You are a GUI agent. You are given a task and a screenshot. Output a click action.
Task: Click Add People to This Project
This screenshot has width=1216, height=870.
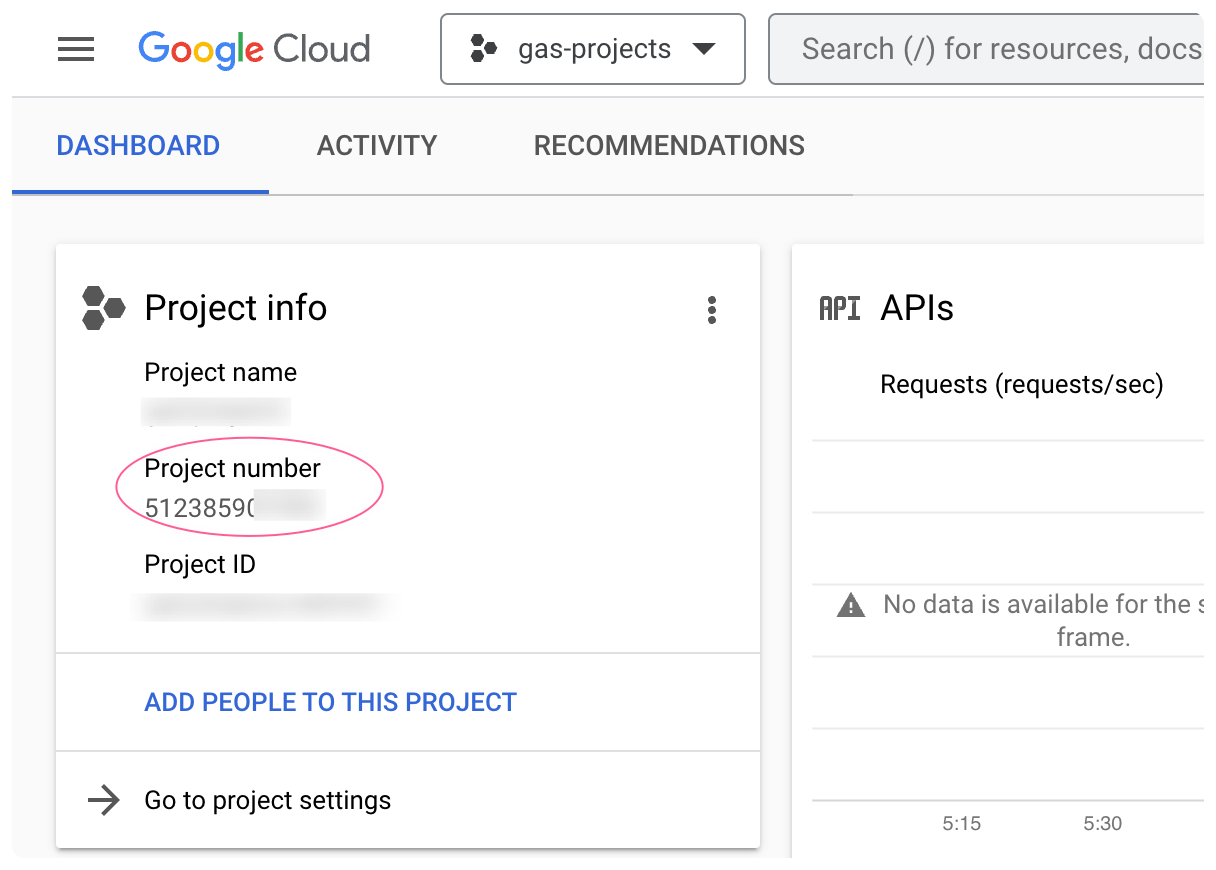click(x=330, y=702)
